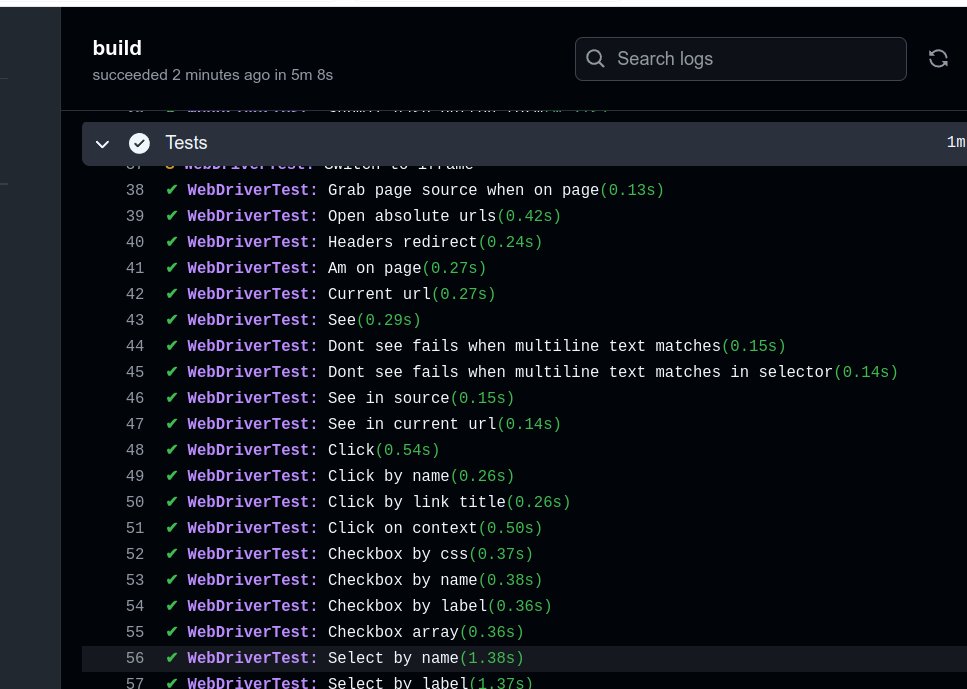967x689 pixels.
Task: Click log line Grab page source when on page
Action: (415, 190)
